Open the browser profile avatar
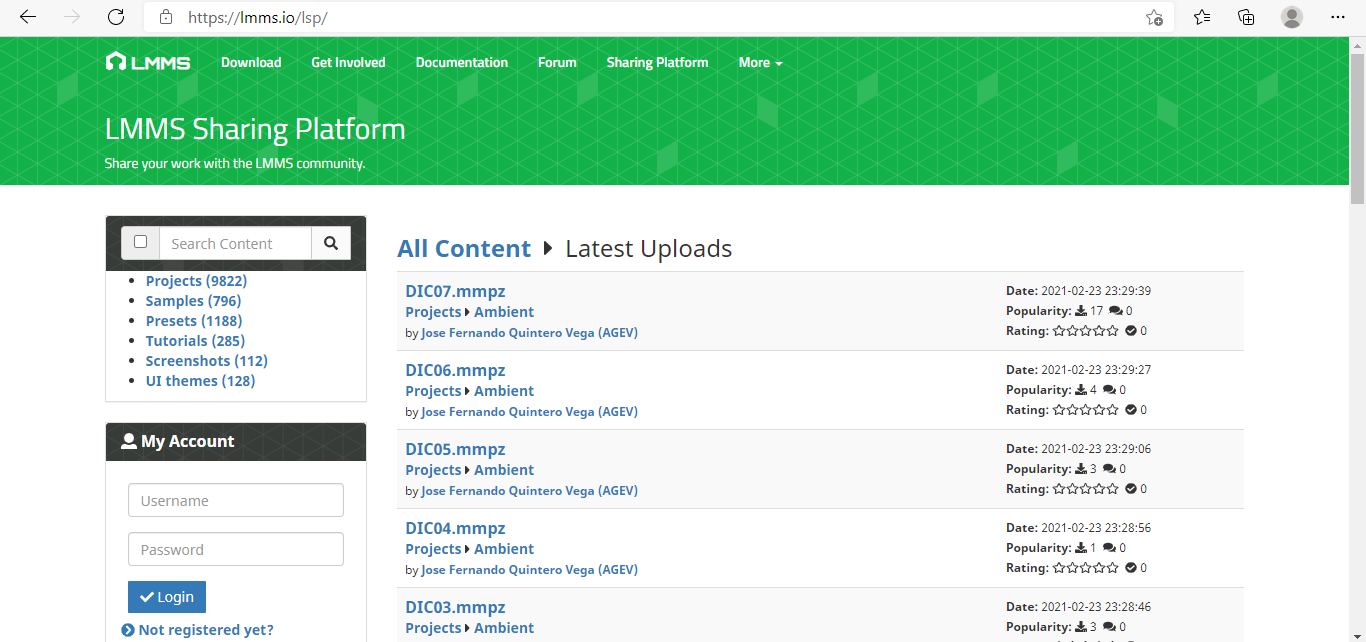 point(1292,17)
